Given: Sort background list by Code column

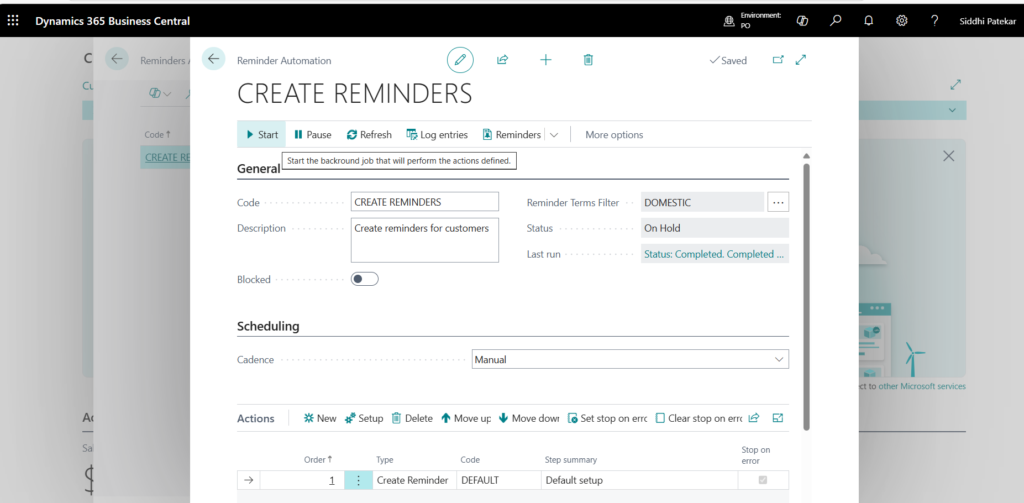Looking at the screenshot, I should 157,134.
